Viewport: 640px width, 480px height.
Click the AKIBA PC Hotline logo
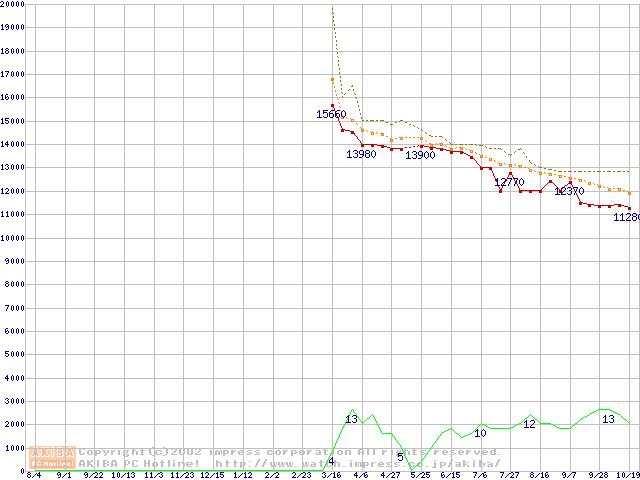tap(52, 457)
